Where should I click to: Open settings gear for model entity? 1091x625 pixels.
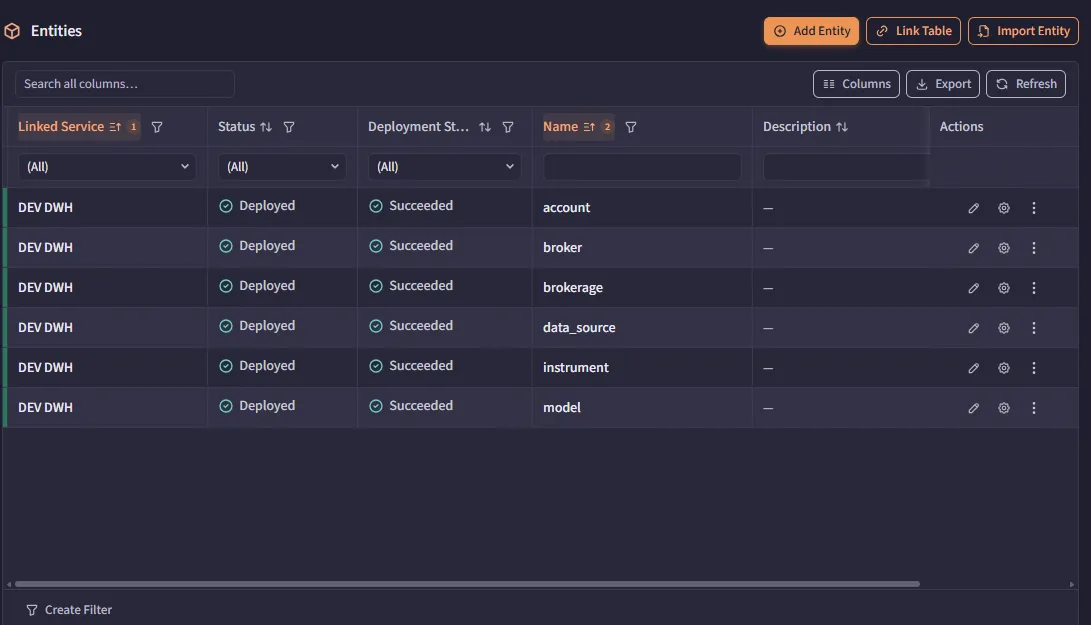point(1003,408)
